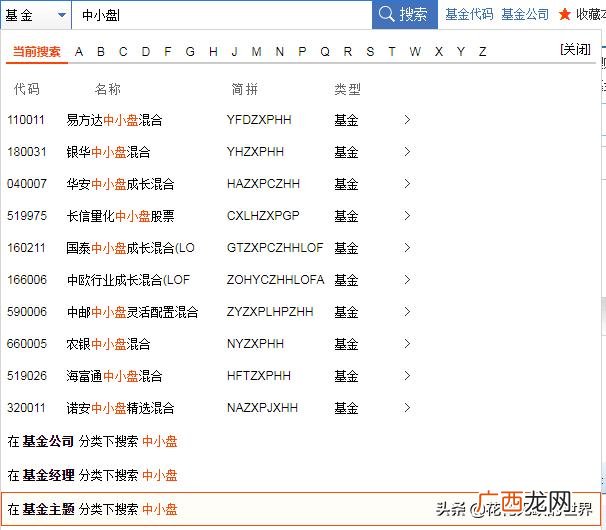Expand arrow for fund 320011 诺安中小盘精选混合
The image size is (606, 530).
pyautogui.click(x=407, y=408)
